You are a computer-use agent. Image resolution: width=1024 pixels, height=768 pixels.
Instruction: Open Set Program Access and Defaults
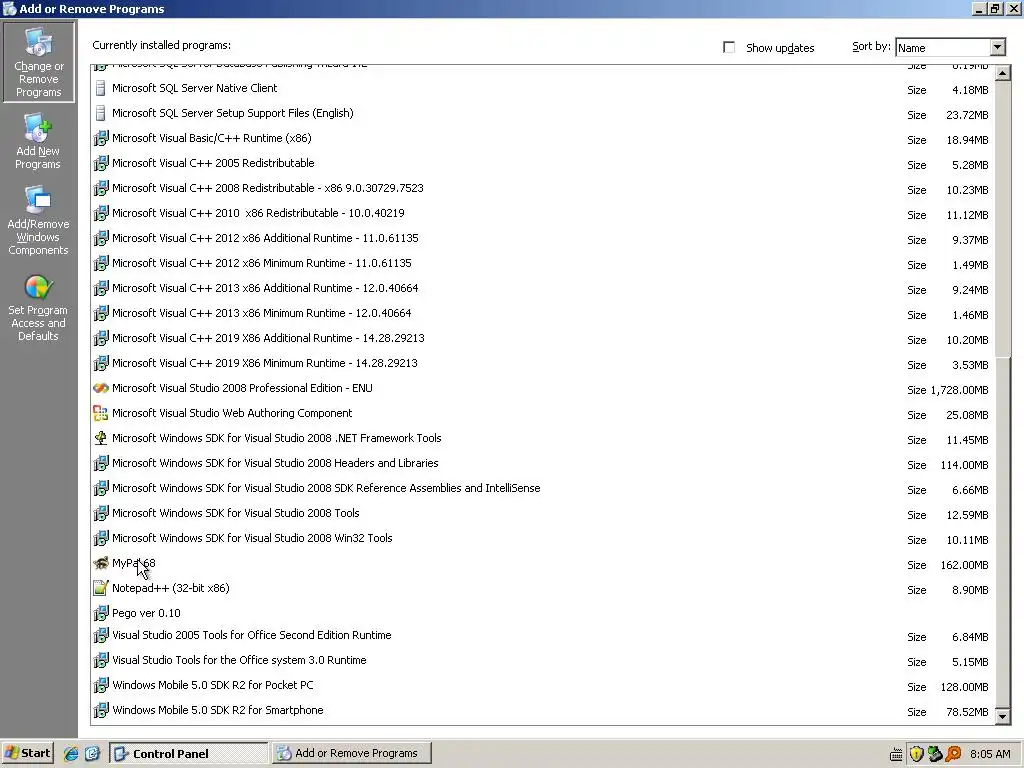click(x=38, y=308)
